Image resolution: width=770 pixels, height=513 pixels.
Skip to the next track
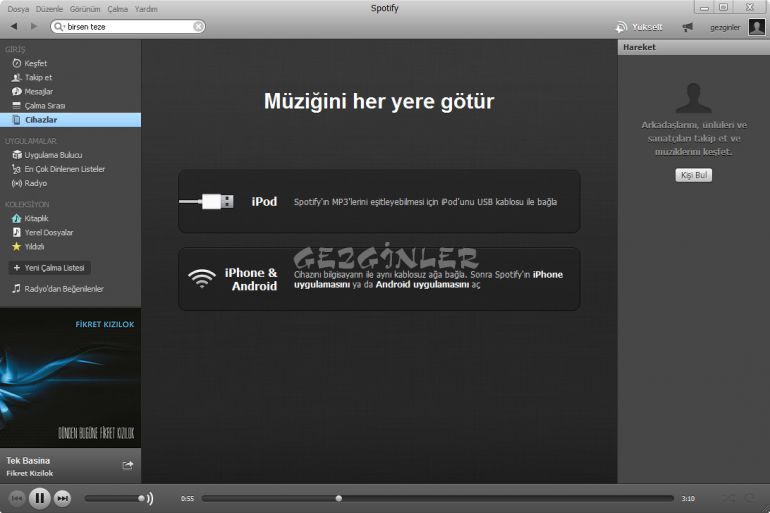click(x=62, y=498)
